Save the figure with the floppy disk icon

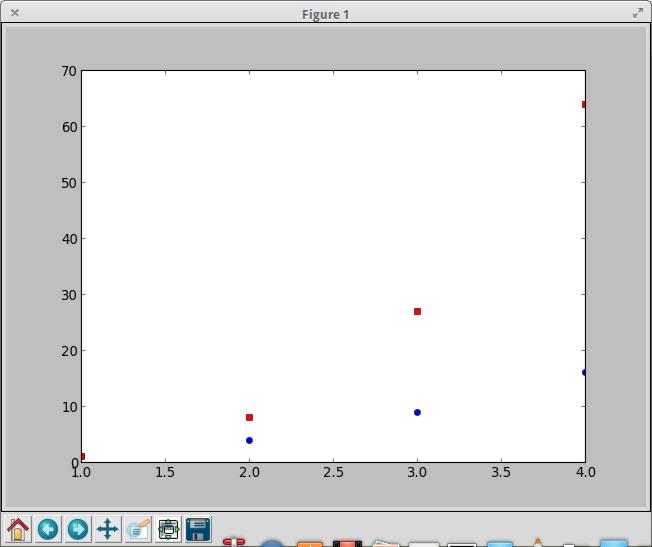[x=198, y=529]
